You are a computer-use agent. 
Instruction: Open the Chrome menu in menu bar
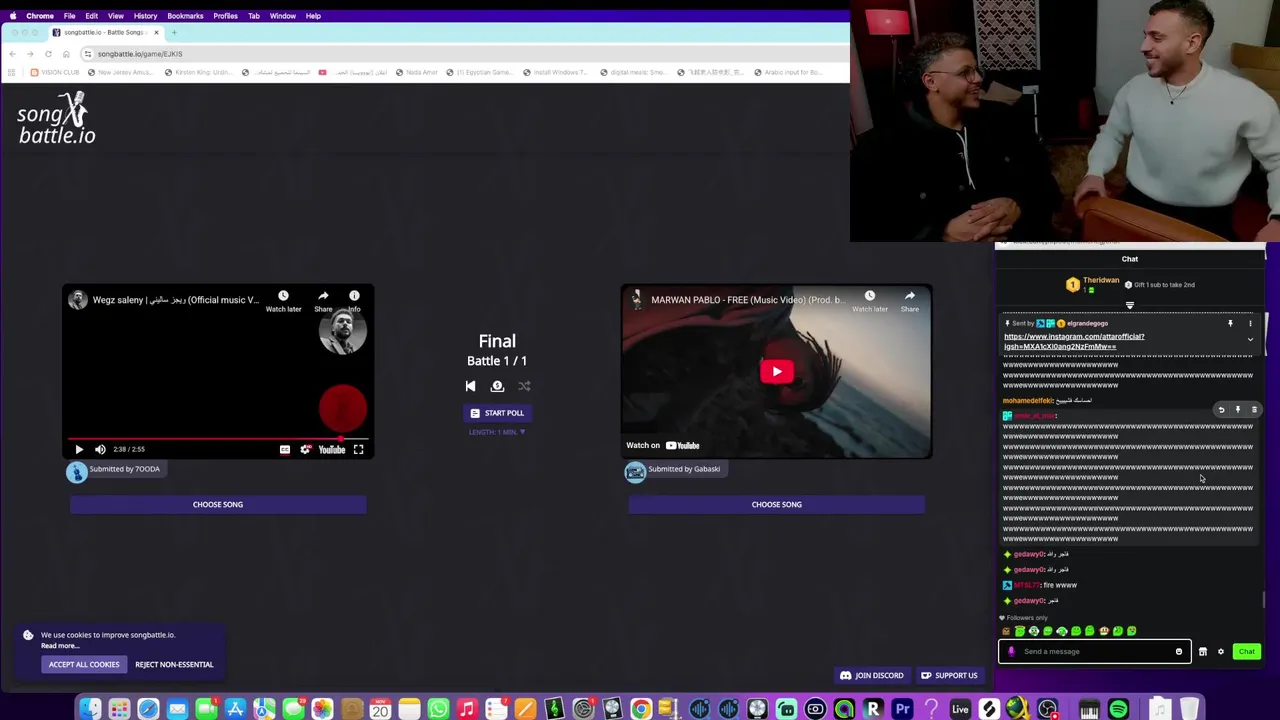pos(40,16)
